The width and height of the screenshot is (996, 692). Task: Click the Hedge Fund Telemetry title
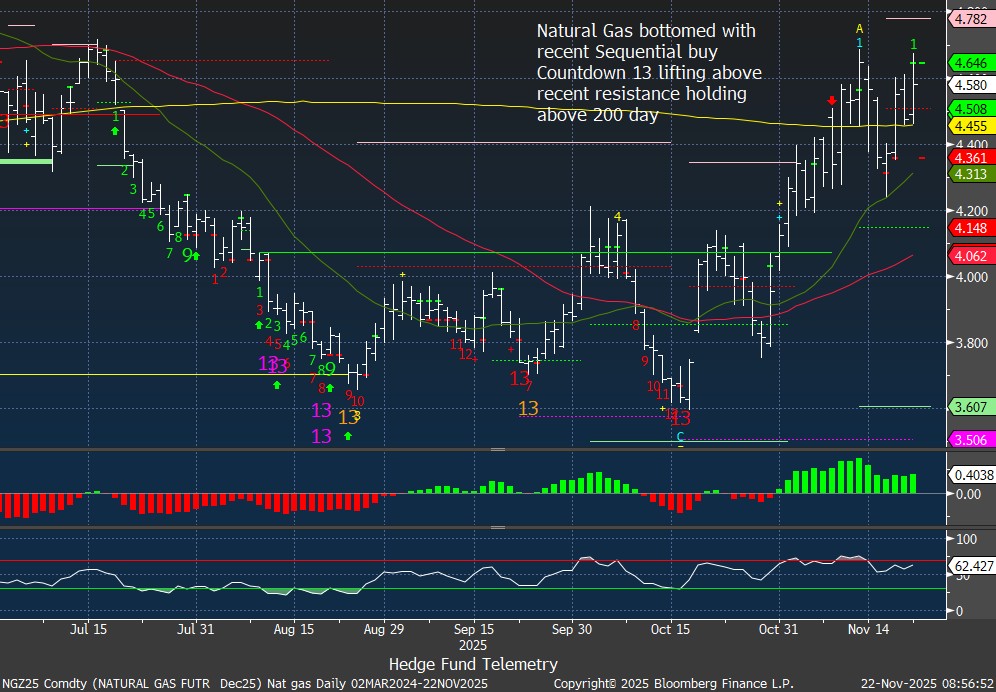[472, 664]
